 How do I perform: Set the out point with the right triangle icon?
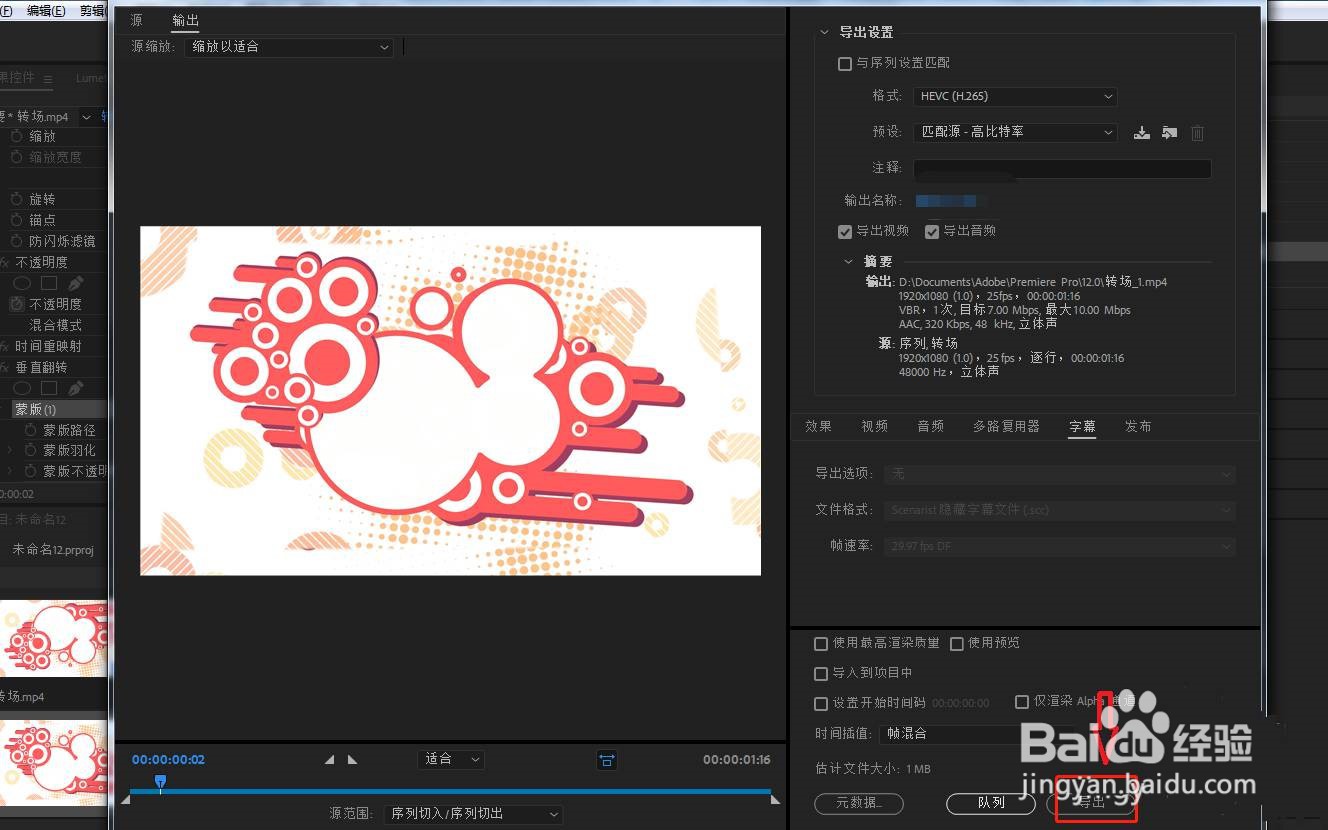pos(352,760)
